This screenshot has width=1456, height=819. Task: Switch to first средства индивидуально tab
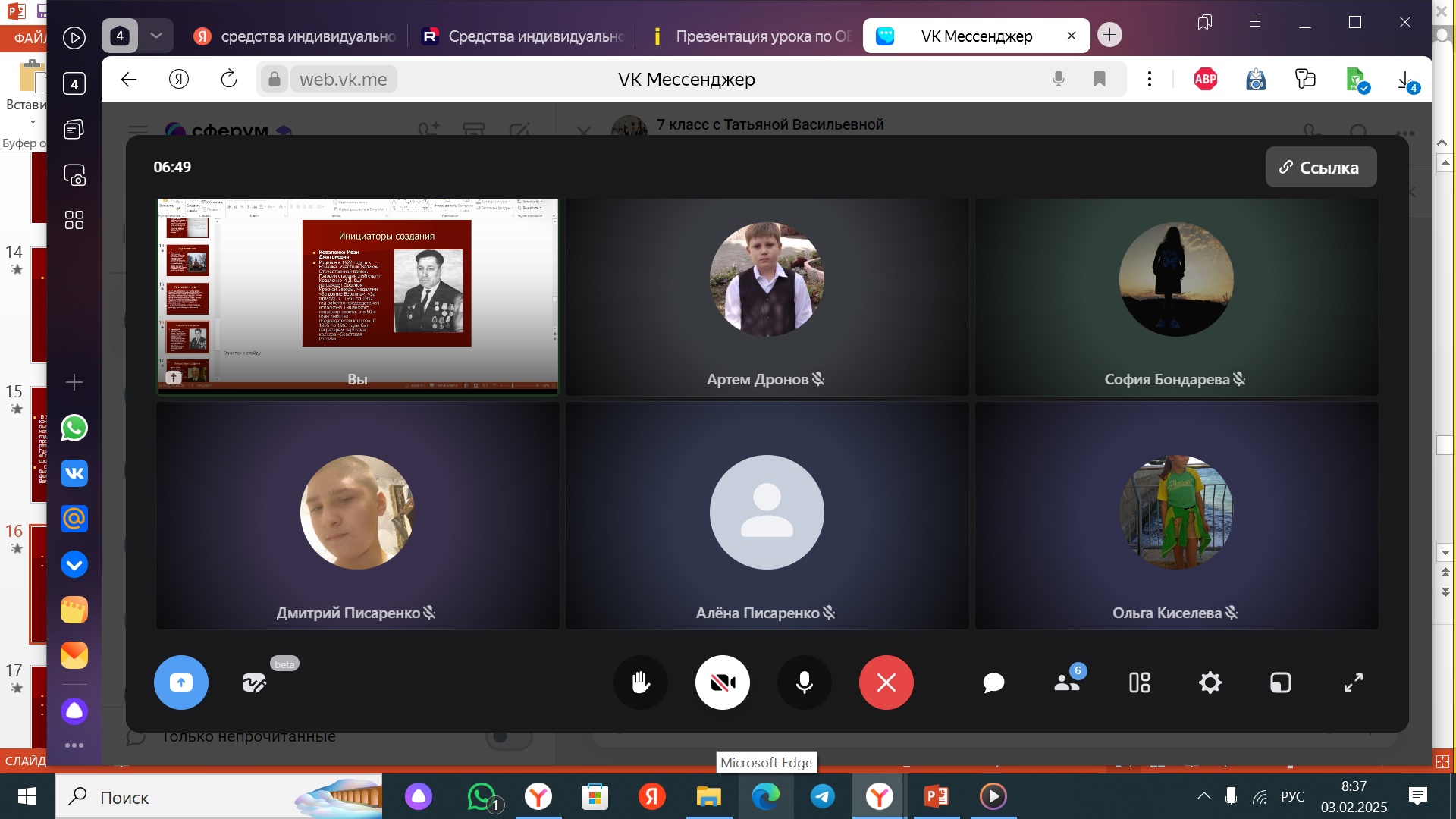coord(294,36)
